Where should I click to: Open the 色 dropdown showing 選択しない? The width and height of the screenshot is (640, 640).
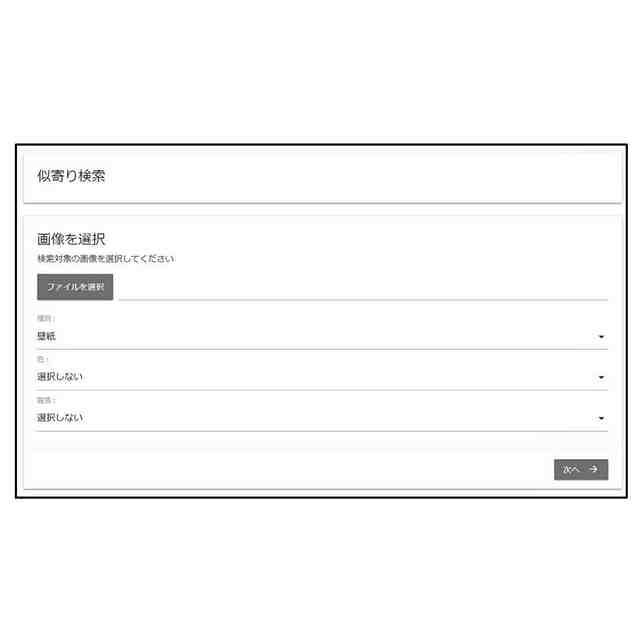[320, 378]
